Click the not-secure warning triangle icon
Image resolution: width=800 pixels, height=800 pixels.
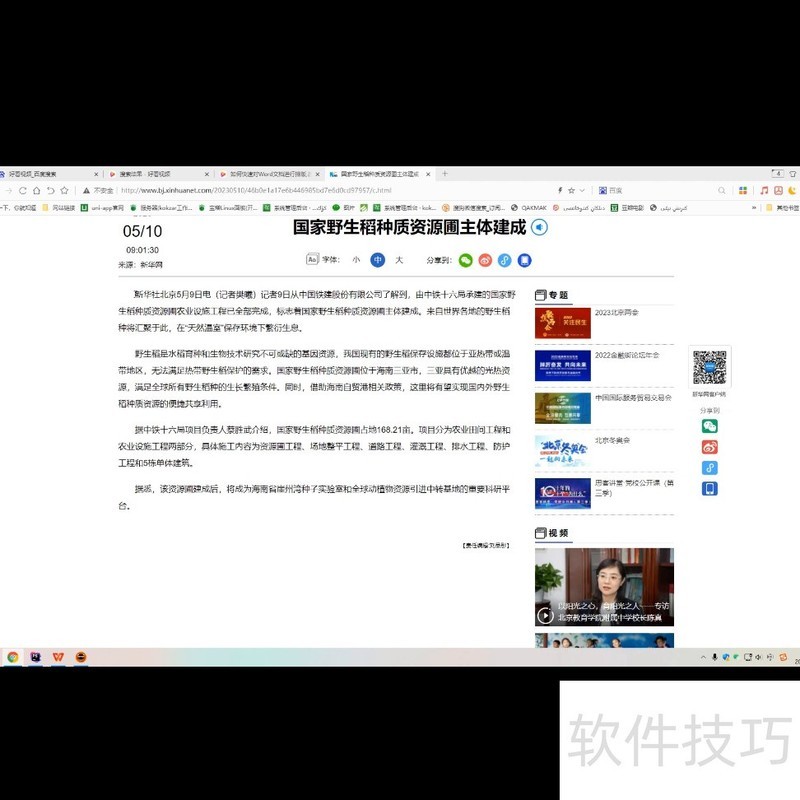click(86, 190)
